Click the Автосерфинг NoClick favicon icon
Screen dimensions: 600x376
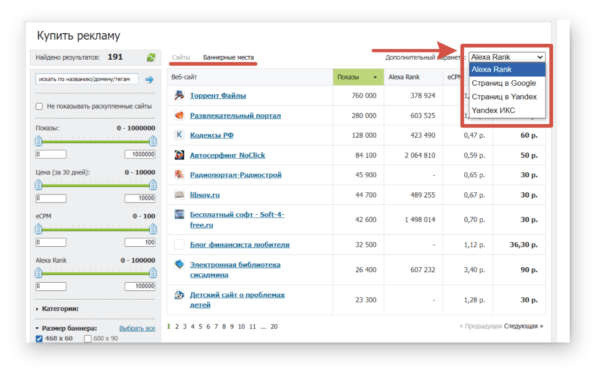(x=179, y=155)
